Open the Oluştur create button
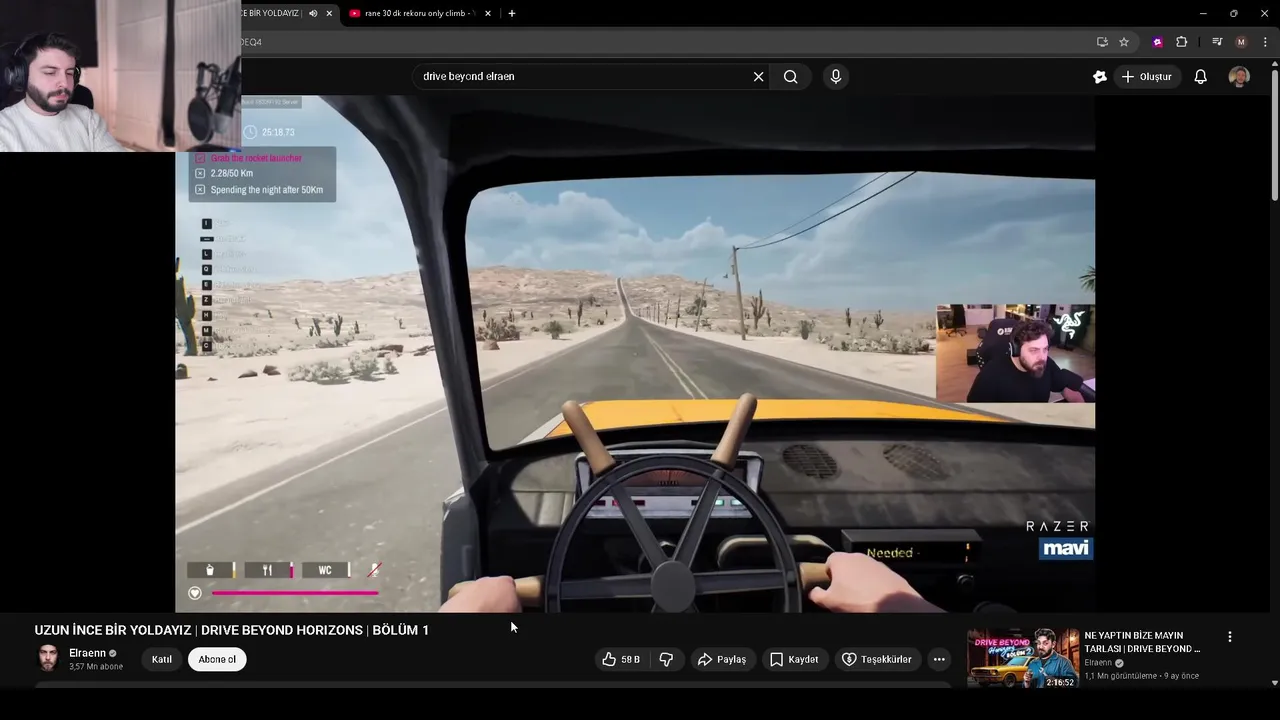This screenshot has height=720, width=1280. click(1146, 77)
